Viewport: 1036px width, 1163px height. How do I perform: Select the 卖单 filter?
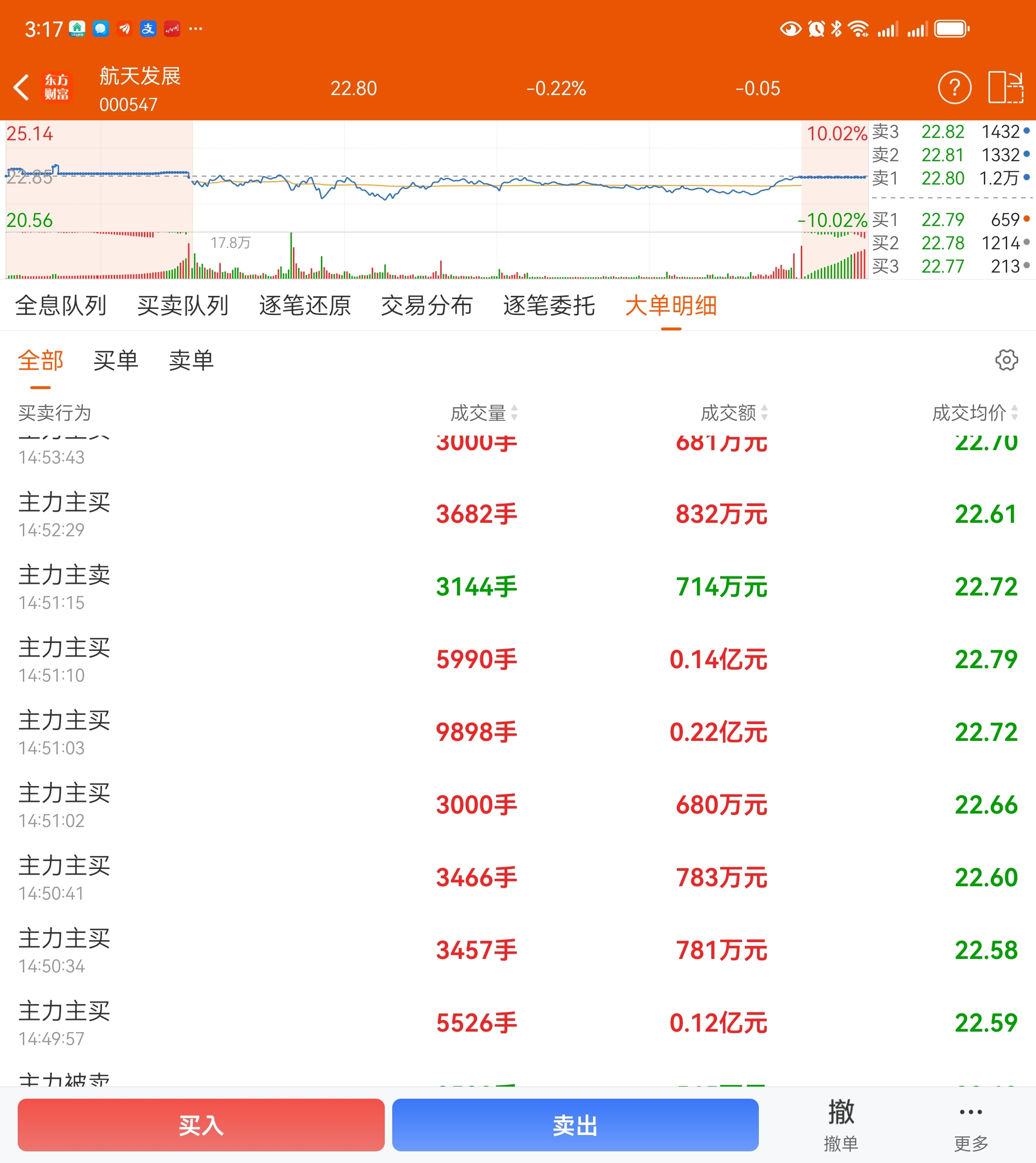191,360
